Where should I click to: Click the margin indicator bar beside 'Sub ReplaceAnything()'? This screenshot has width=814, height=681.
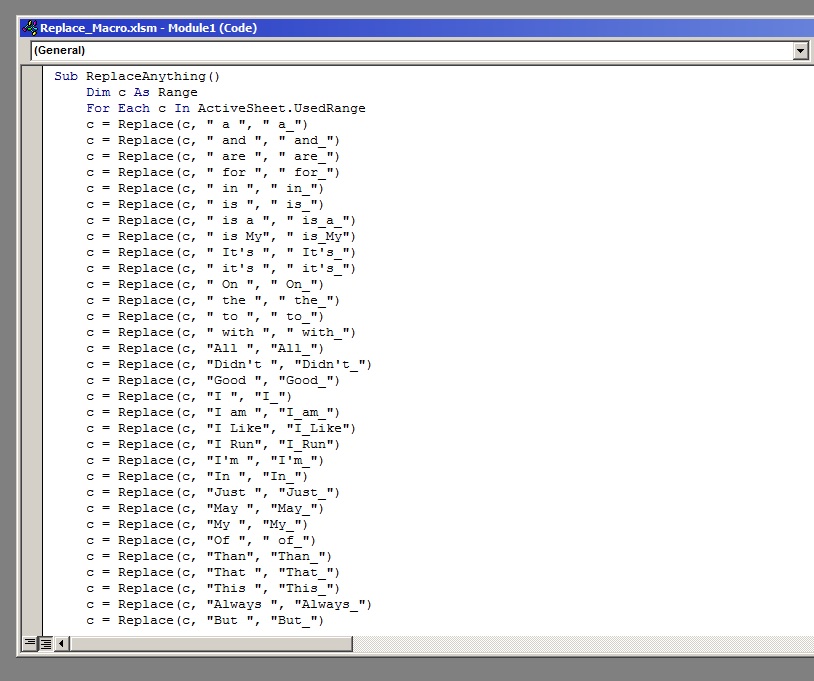coord(32,76)
